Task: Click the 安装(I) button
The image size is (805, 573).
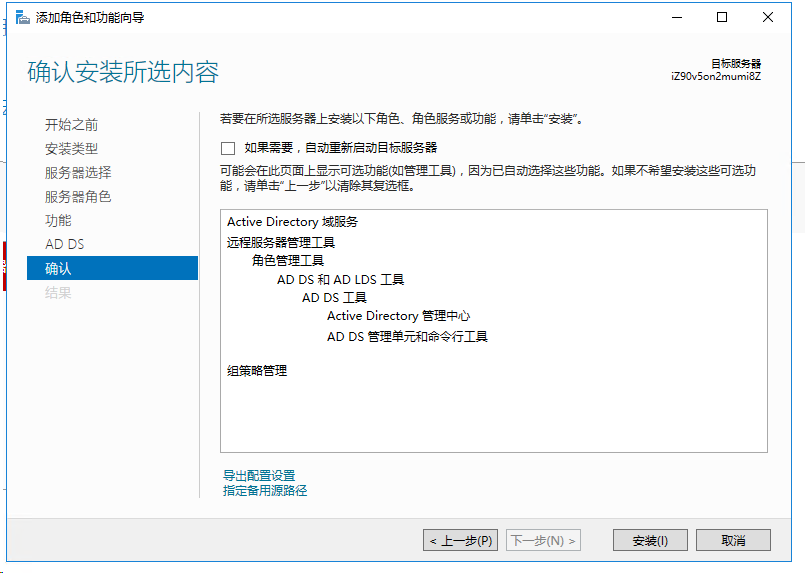Action: pyautogui.click(x=650, y=540)
